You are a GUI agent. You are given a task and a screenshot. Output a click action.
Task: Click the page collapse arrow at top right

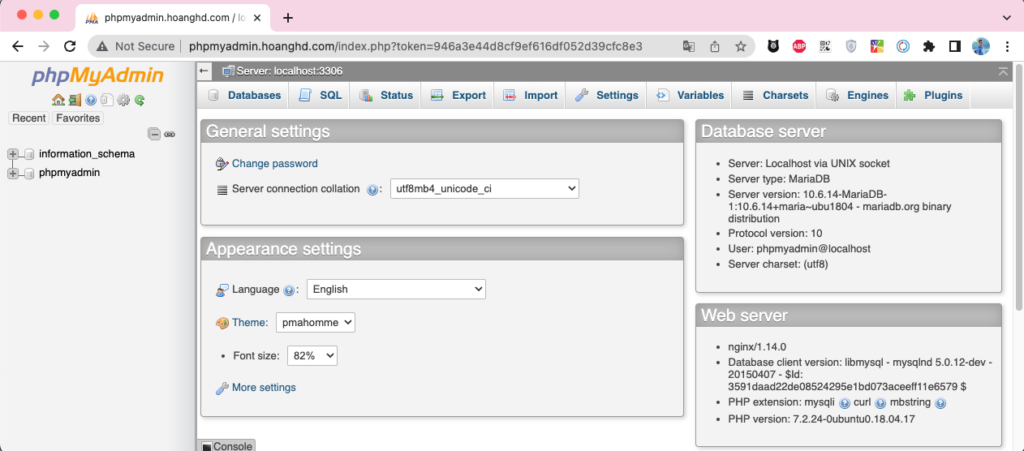click(1003, 70)
